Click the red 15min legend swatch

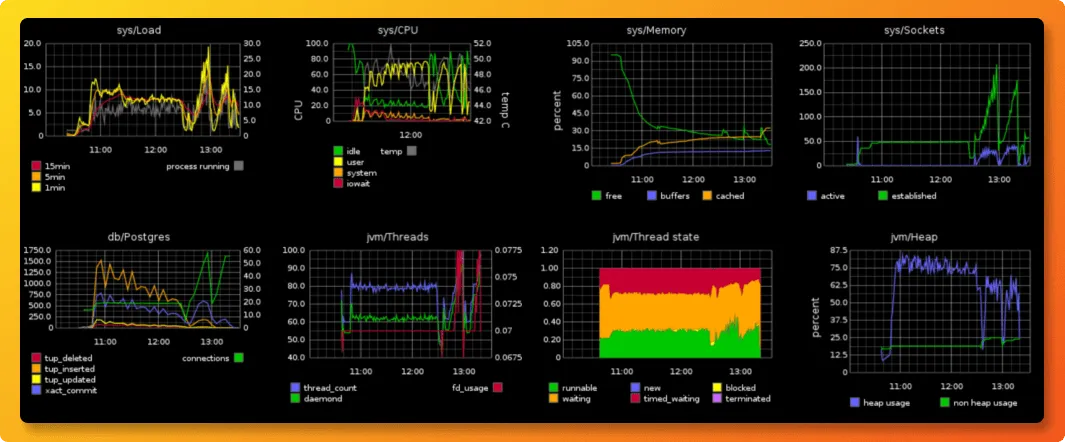pyautogui.click(x=37, y=165)
